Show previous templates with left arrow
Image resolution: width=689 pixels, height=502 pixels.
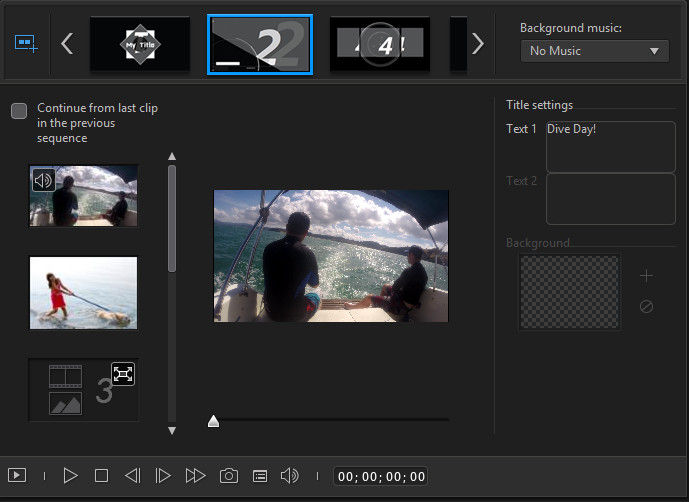pos(68,44)
